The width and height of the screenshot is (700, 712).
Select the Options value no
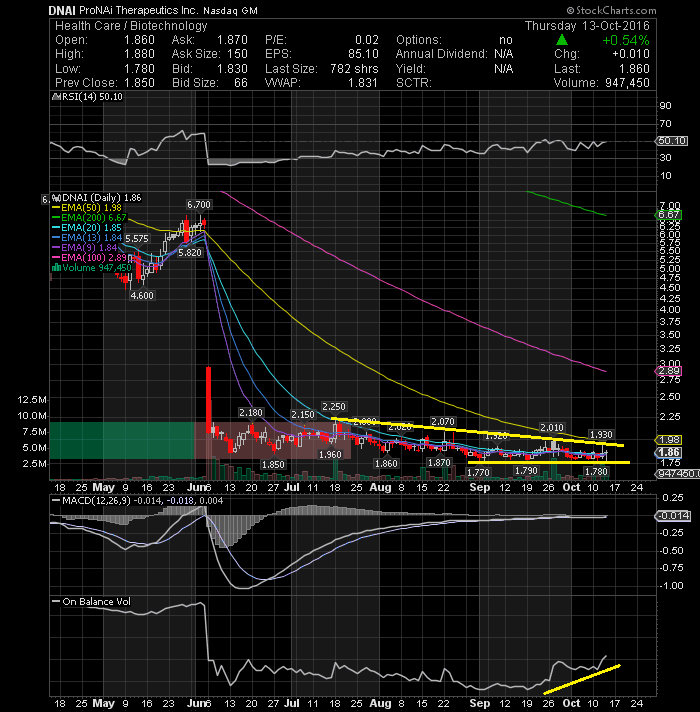click(506, 40)
